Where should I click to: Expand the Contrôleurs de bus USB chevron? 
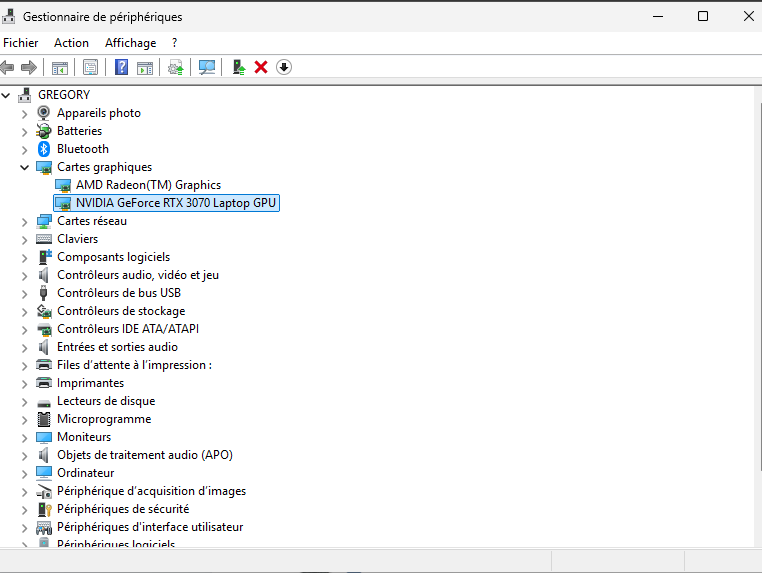pos(24,294)
